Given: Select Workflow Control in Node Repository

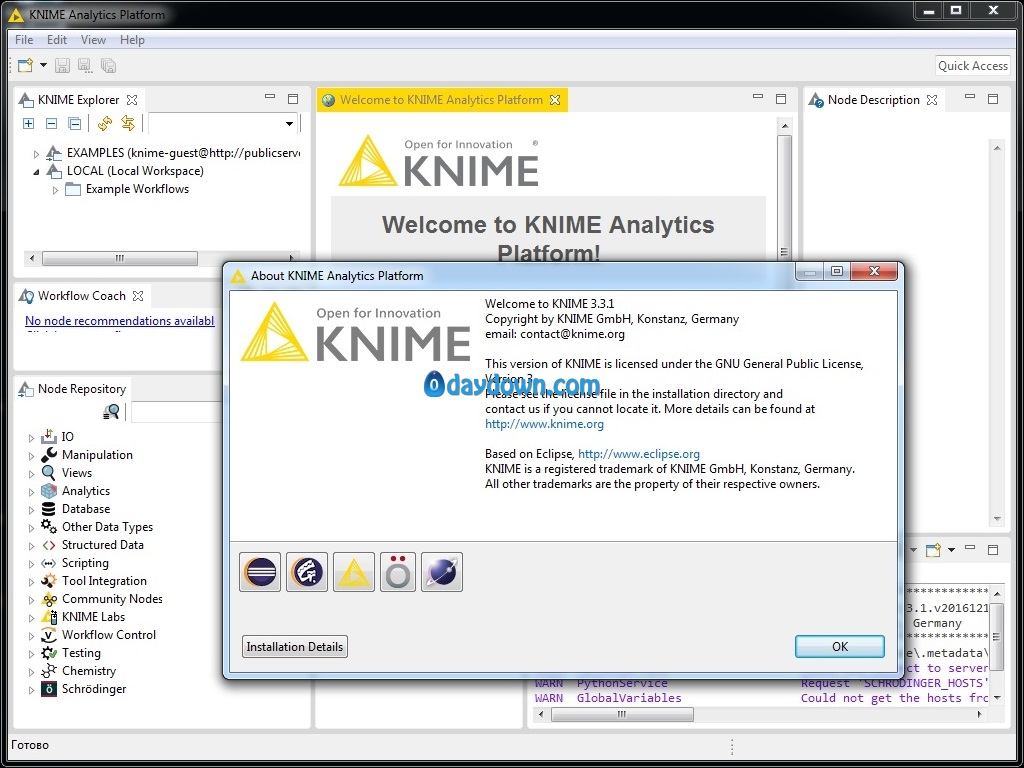Looking at the screenshot, I should [x=109, y=635].
